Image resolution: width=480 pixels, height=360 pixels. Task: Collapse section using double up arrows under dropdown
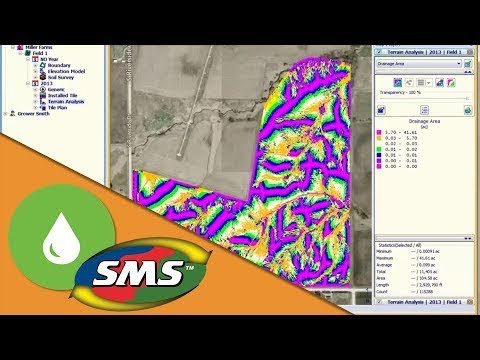click(x=468, y=72)
